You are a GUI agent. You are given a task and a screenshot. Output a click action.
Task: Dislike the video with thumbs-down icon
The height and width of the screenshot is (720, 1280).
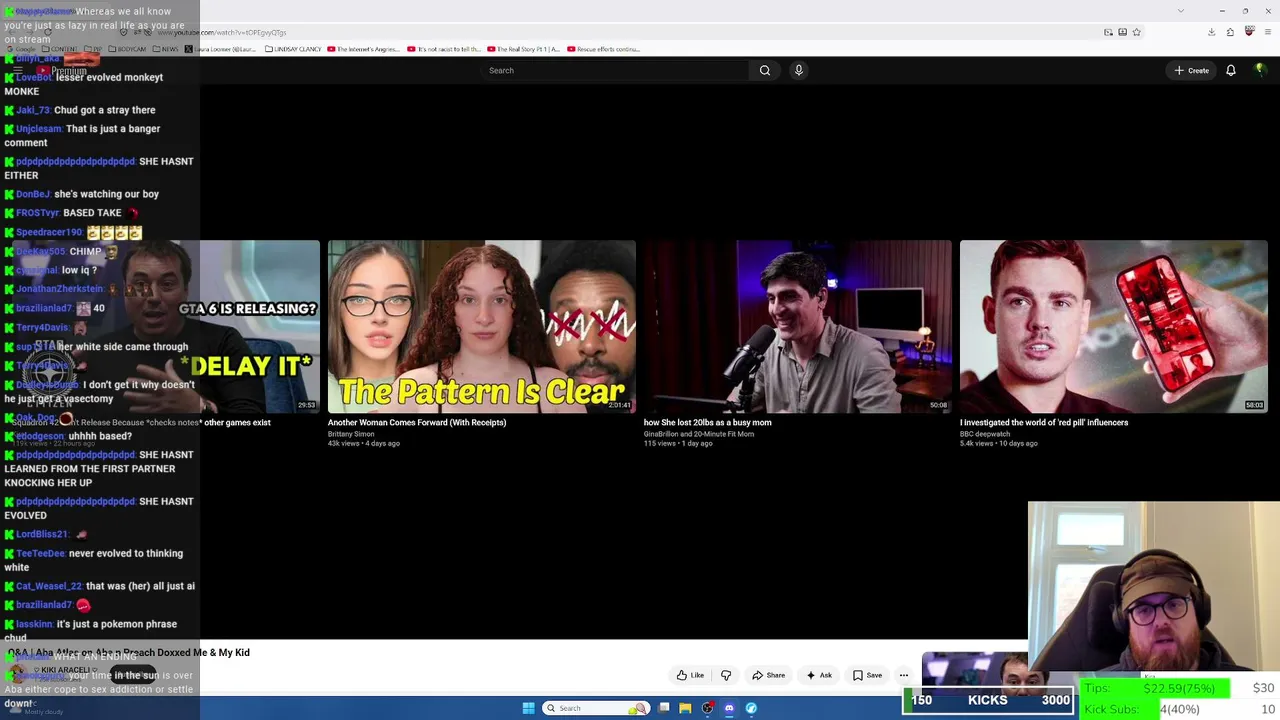(x=726, y=675)
